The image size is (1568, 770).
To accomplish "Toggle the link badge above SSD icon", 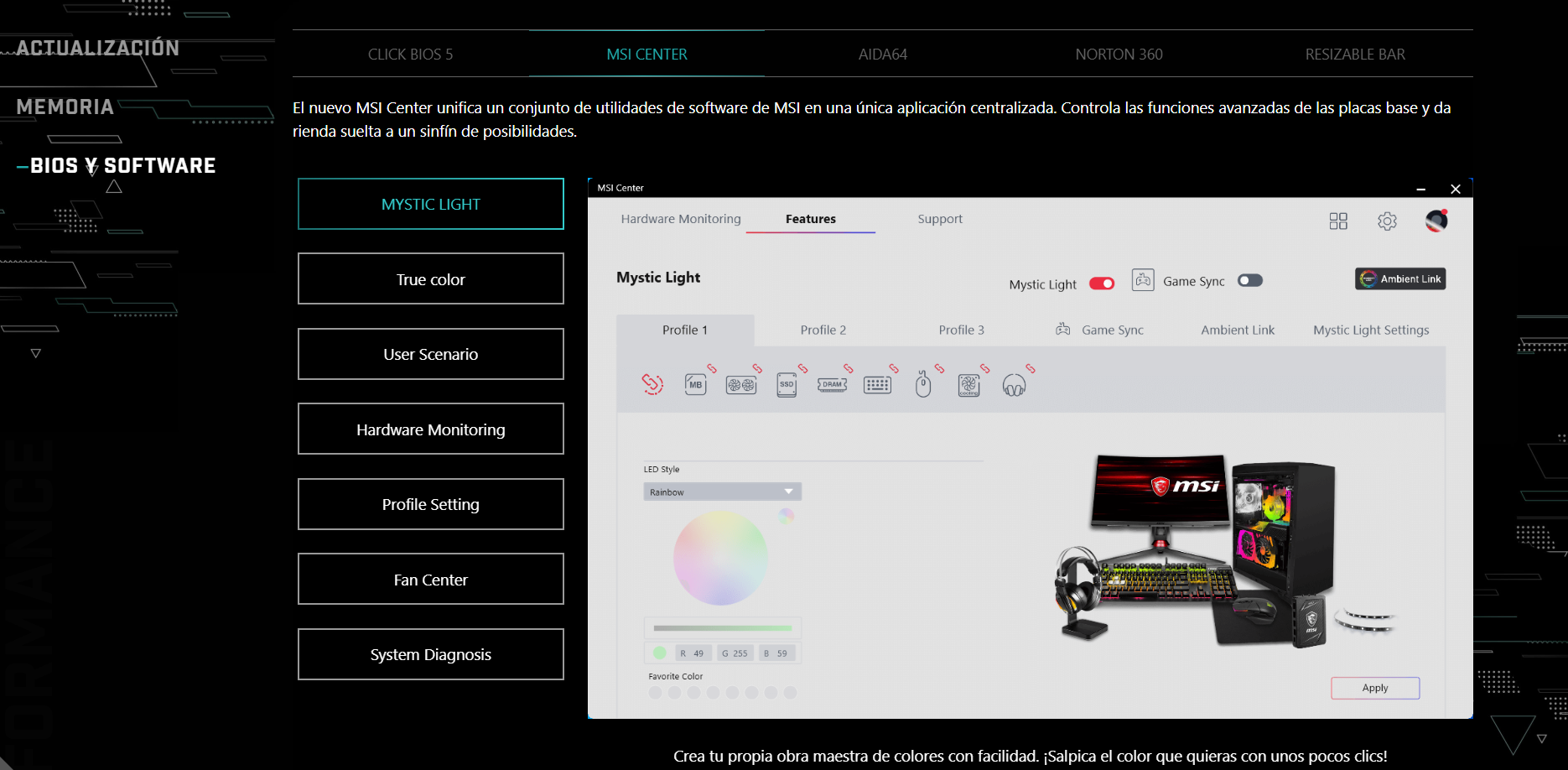I will (x=802, y=368).
